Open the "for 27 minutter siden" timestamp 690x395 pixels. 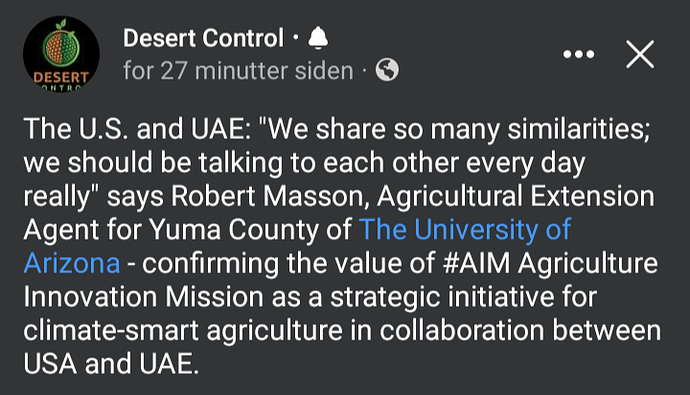238,70
